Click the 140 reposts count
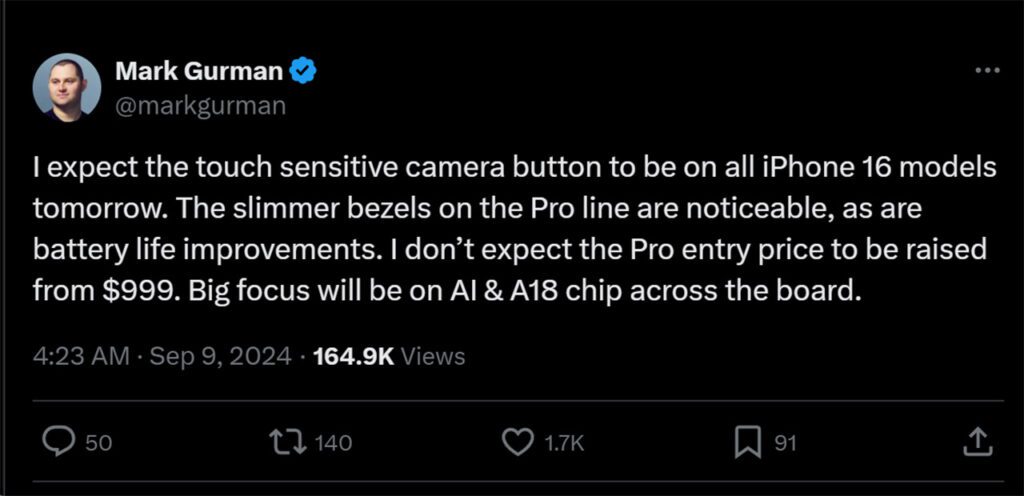Image resolution: width=1024 pixels, height=496 pixels. (333, 442)
